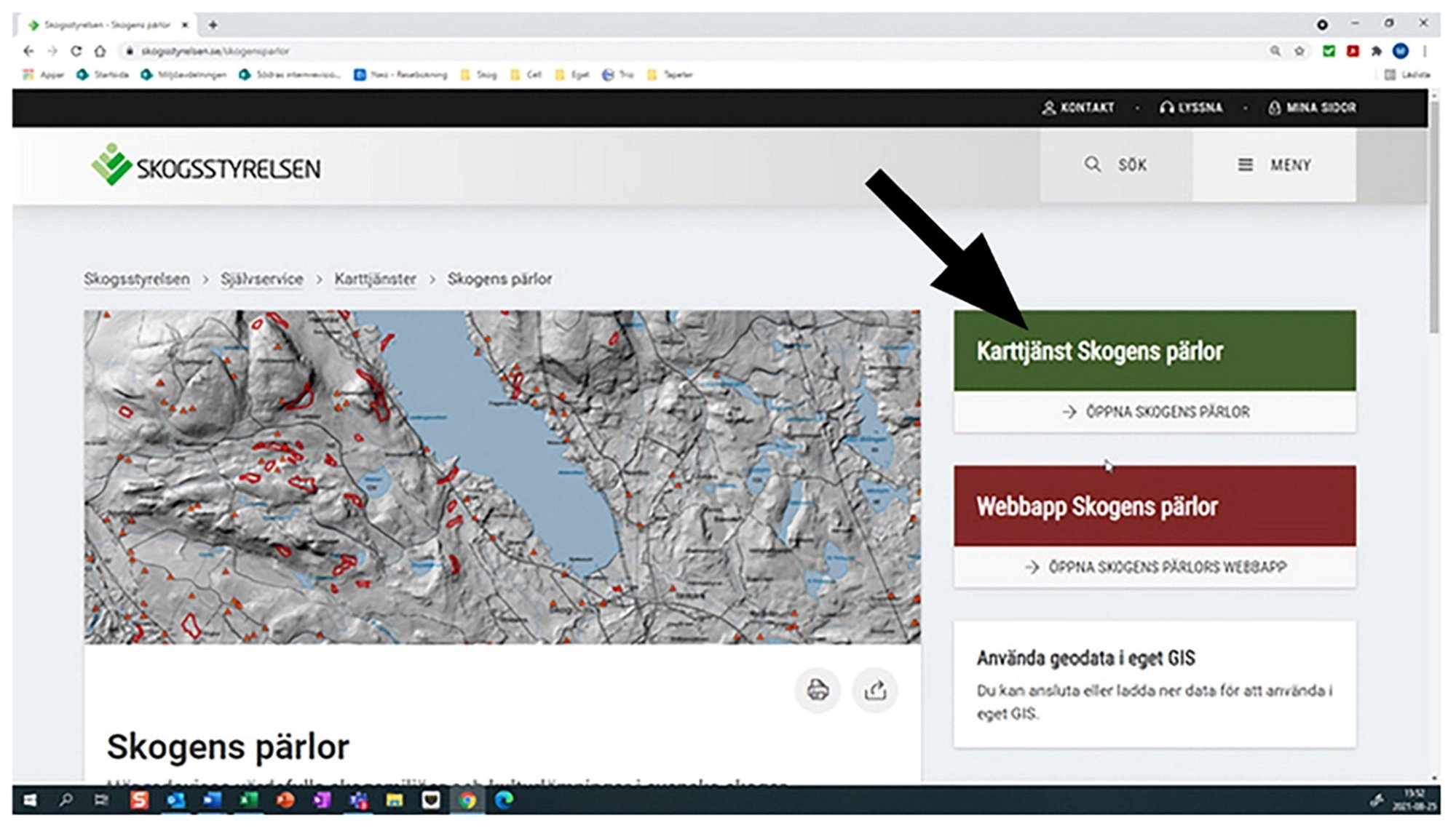
Task: Open the reading list (Läslista) button
Action: (1406, 74)
